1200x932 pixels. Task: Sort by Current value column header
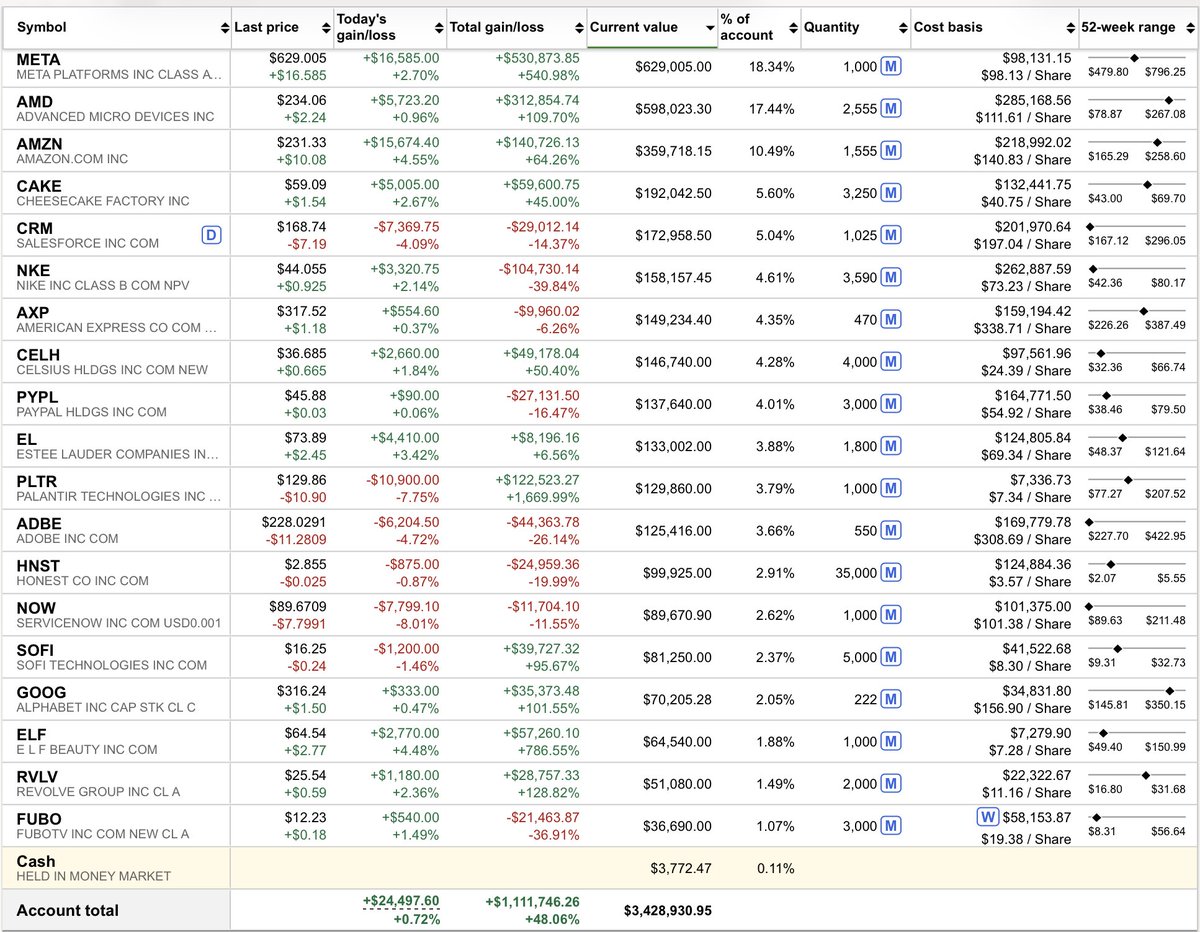pyautogui.click(x=651, y=28)
